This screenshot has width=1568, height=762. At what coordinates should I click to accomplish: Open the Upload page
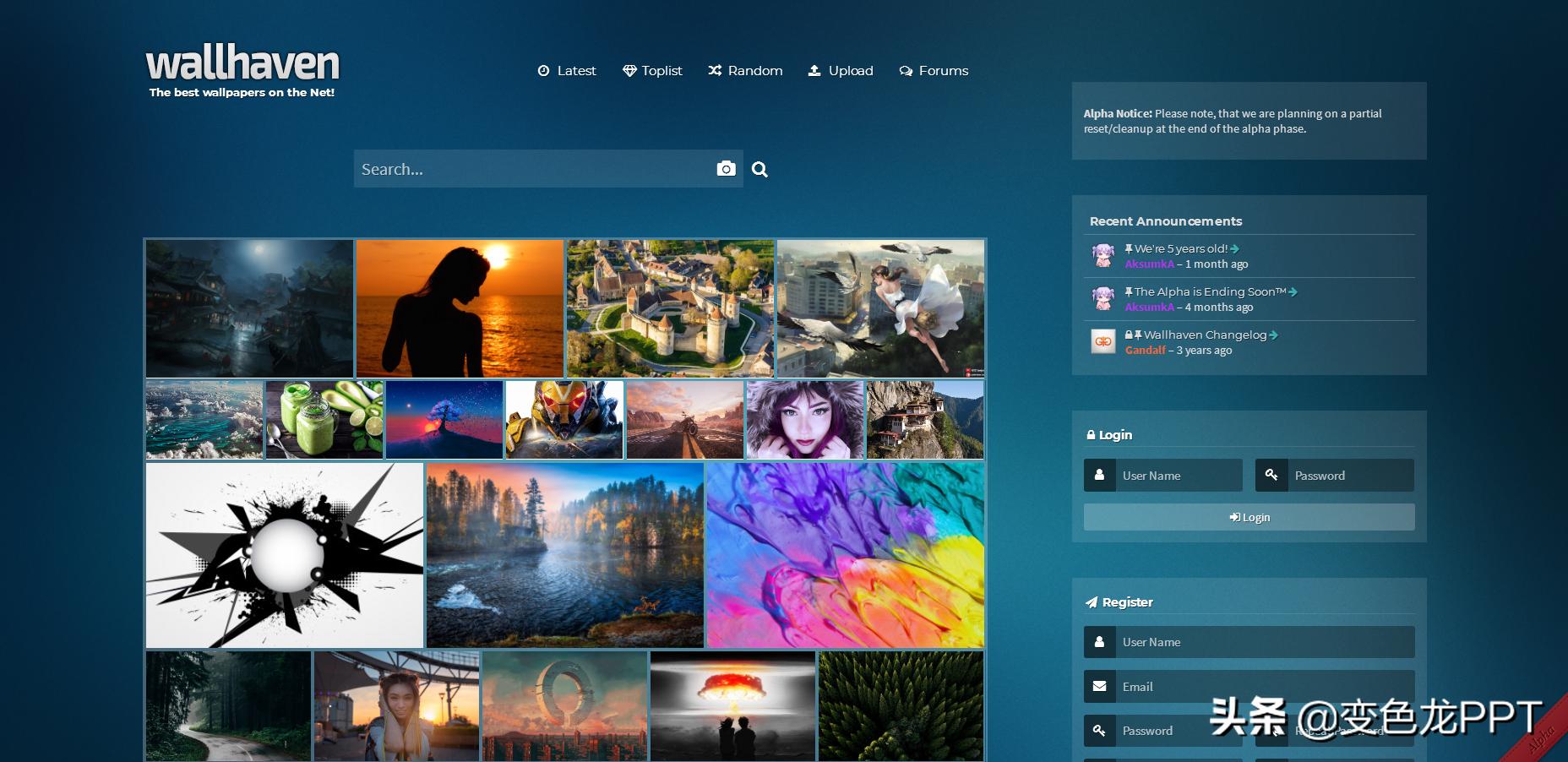tap(841, 71)
